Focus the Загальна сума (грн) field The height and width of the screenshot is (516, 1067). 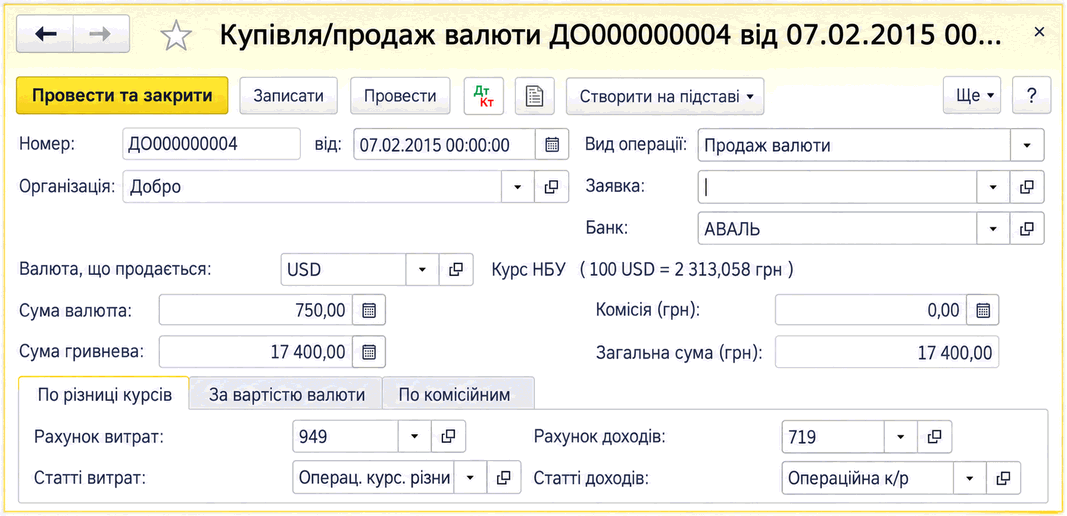tap(887, 353)
